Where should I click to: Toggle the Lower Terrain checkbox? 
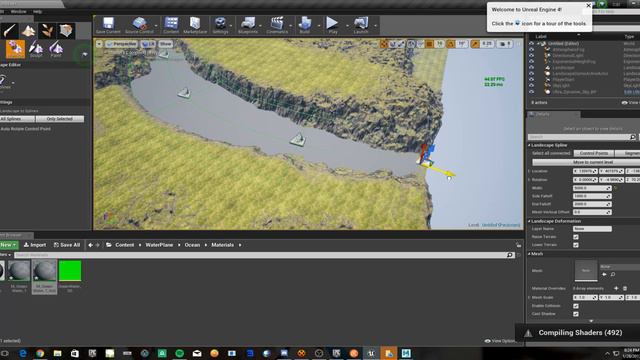click(576, 245)
